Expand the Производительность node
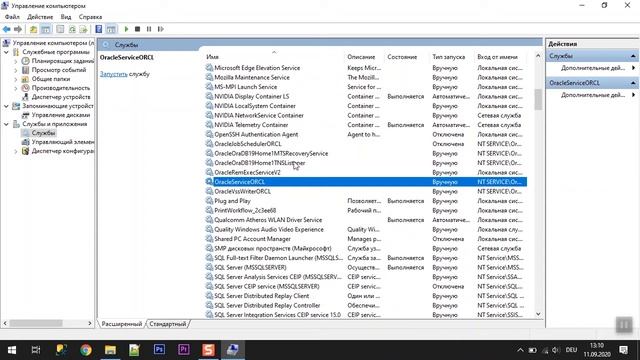 (x=16, y=88)
